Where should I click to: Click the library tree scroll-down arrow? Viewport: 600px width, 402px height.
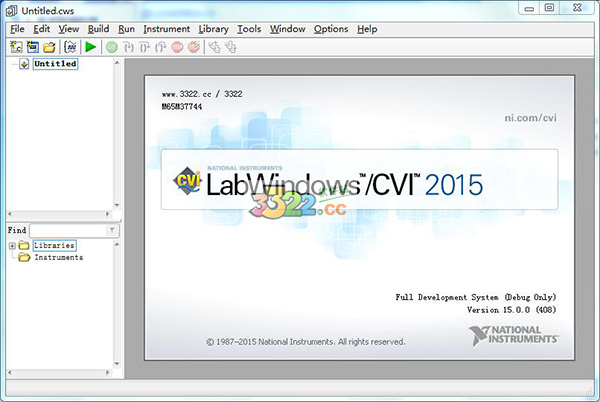pyautogui.click(x=117, y=364)
